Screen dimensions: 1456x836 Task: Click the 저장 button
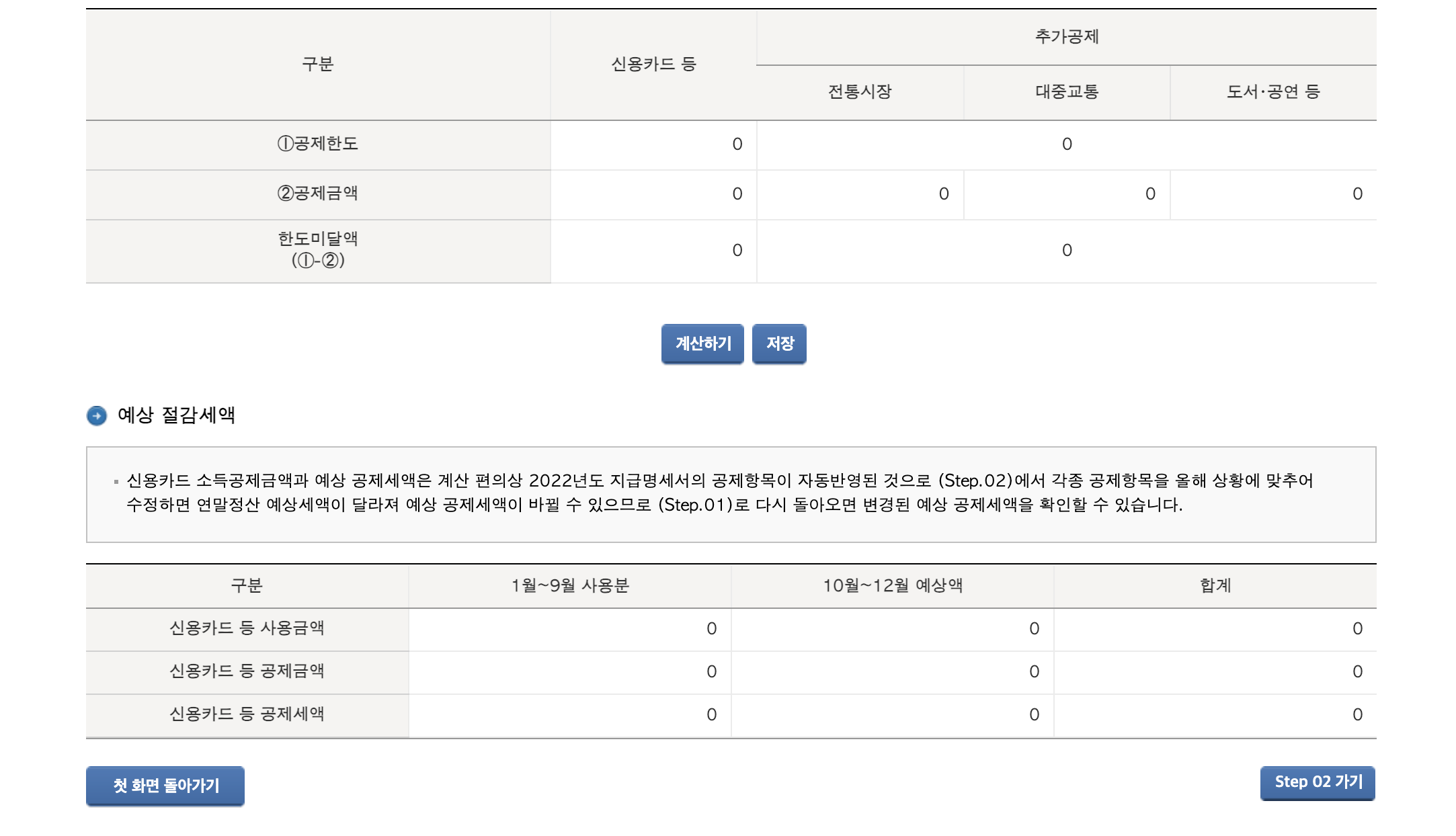coord(780,343)
